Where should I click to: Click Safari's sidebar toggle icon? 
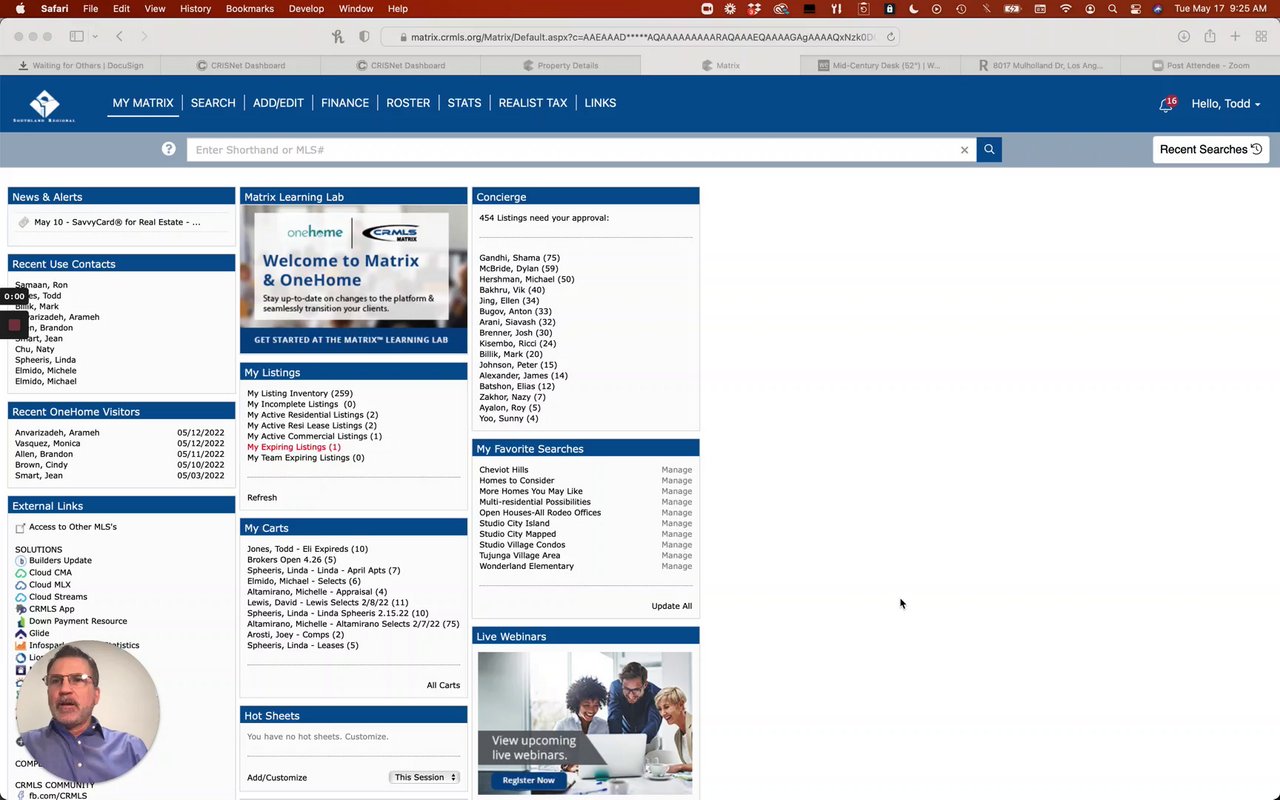[77, 36]
